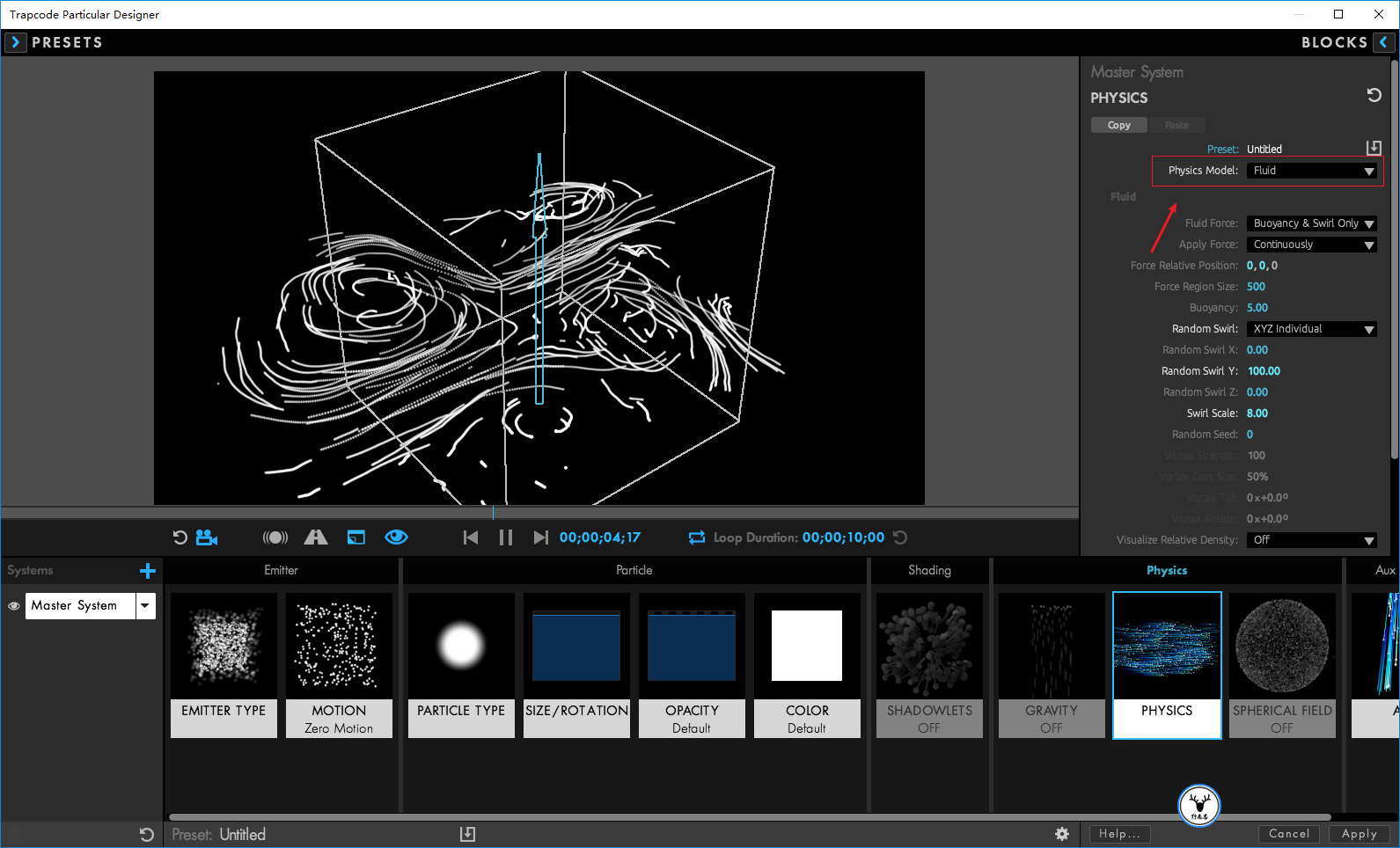Save the Physics preset icon
Screen dimensions: 1400x848
(1374, 148)
